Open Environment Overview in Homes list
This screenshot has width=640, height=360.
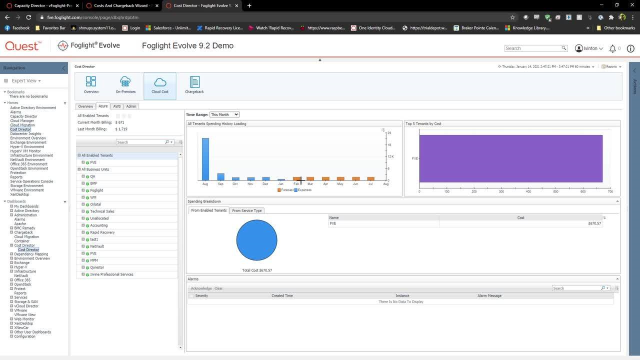coord(28,138)
